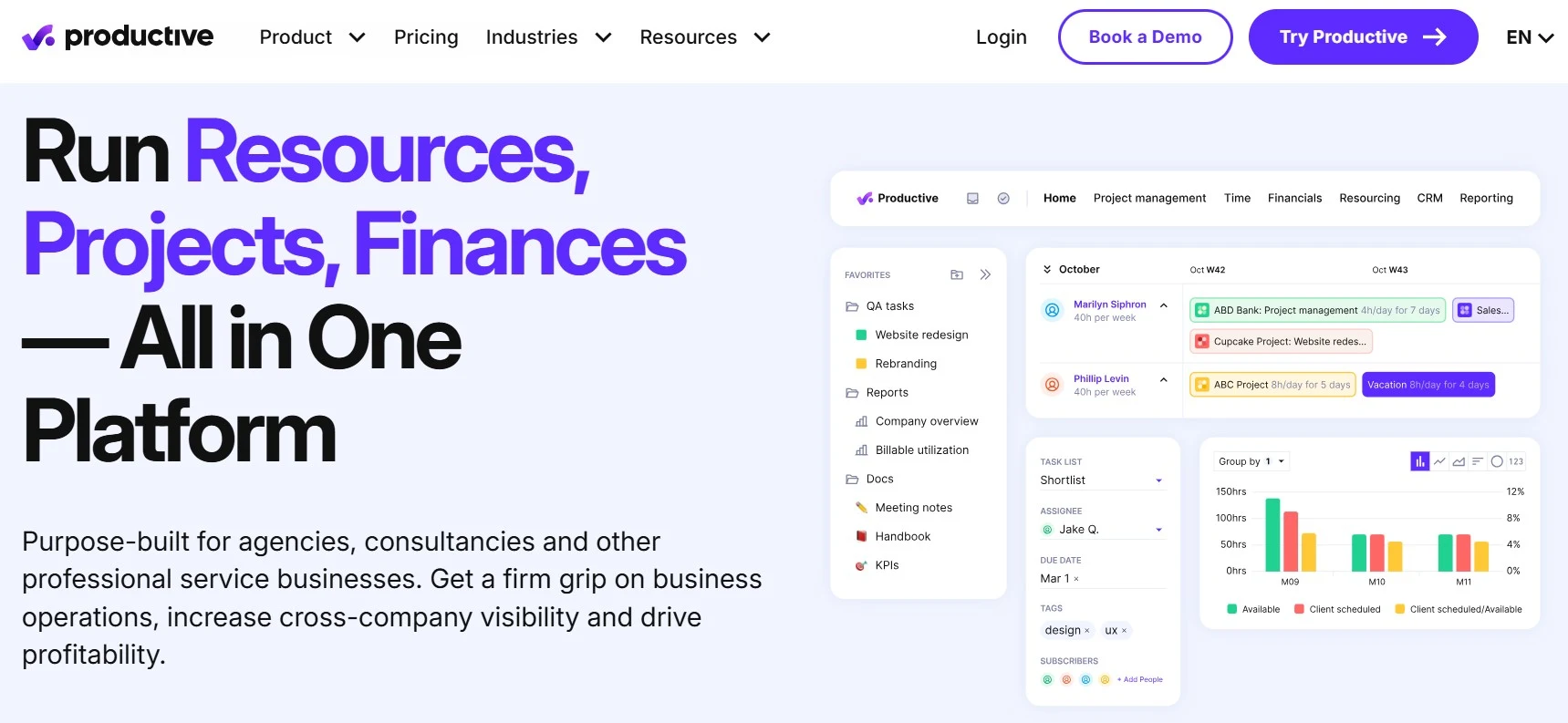
Task: Switch to the Resourcing tab
Action: (x=1369, y=198)
